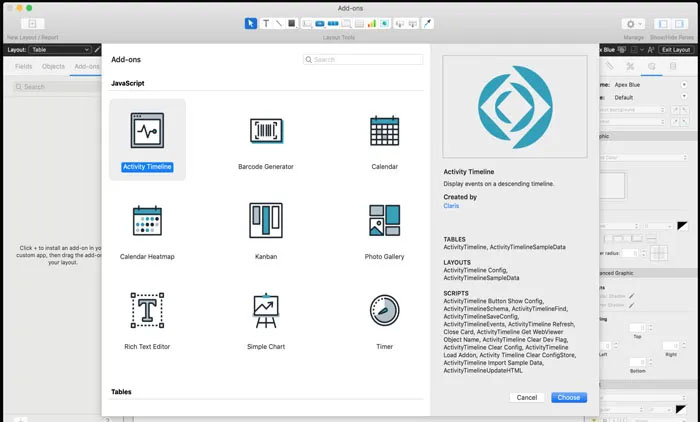Click the Aa formatting bar icon
Image resolution: width=700 pixels, height=422 pixels.
tap(650, 50)
